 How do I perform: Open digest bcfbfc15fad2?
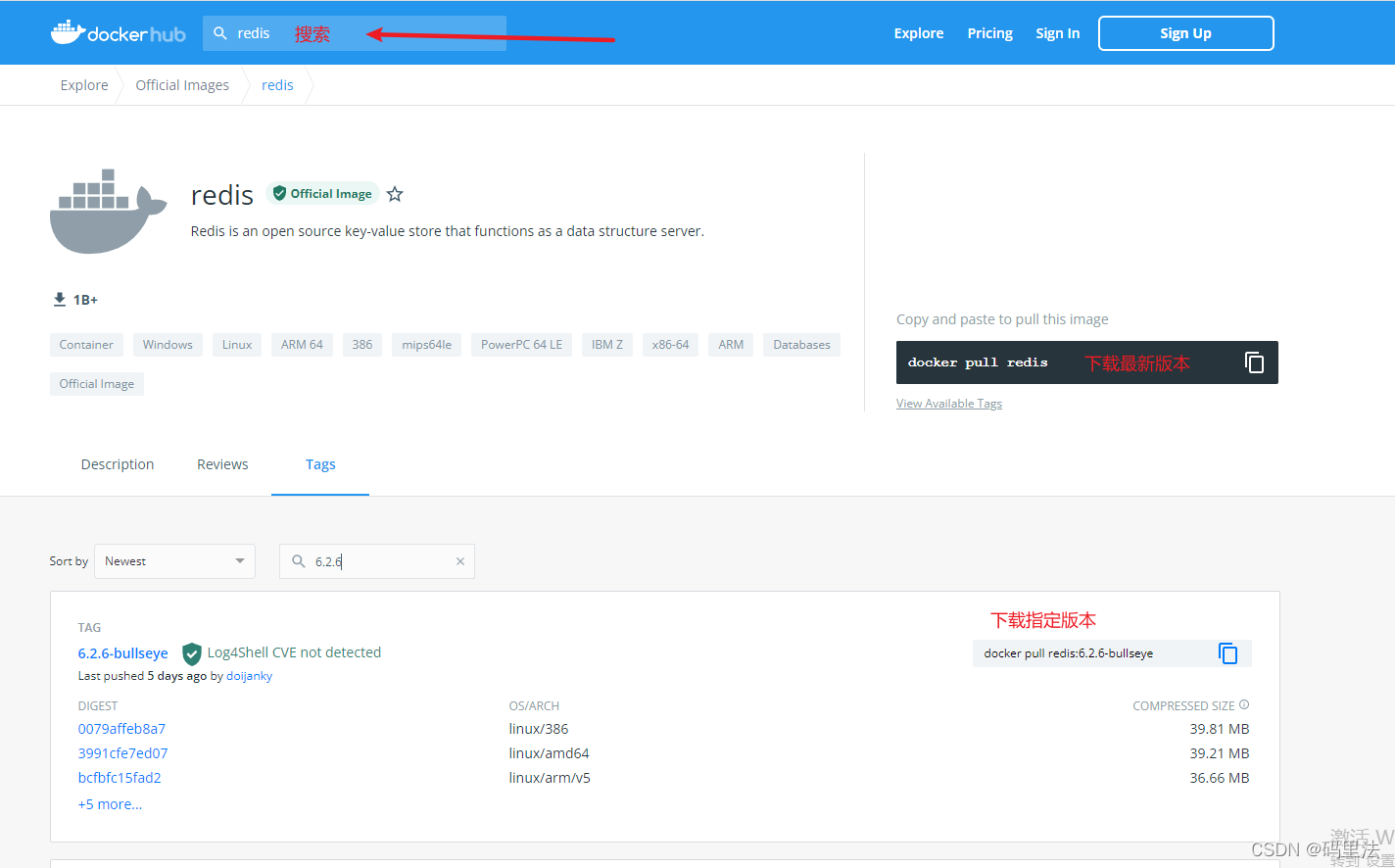(120, 778)
